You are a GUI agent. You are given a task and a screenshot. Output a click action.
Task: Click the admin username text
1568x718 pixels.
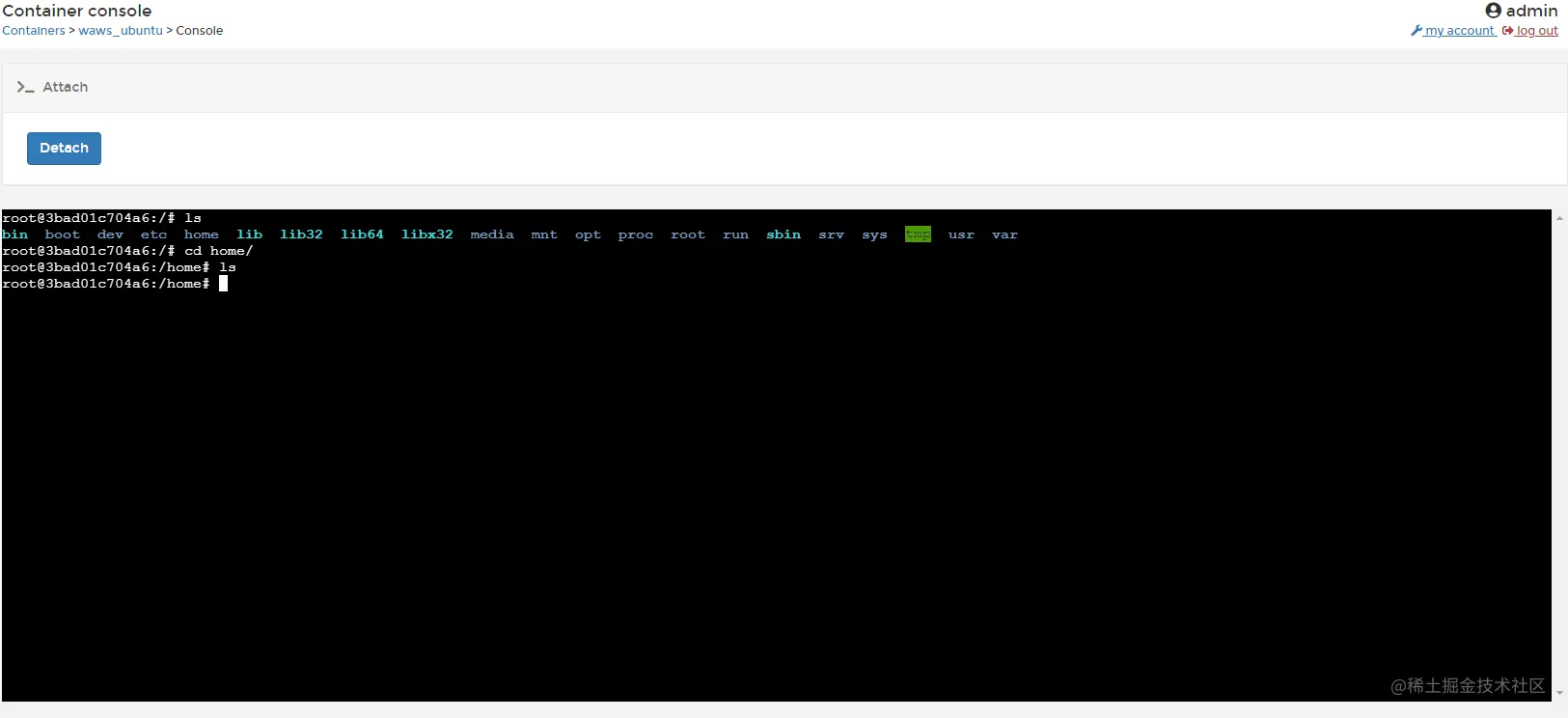pos(1532,11)
